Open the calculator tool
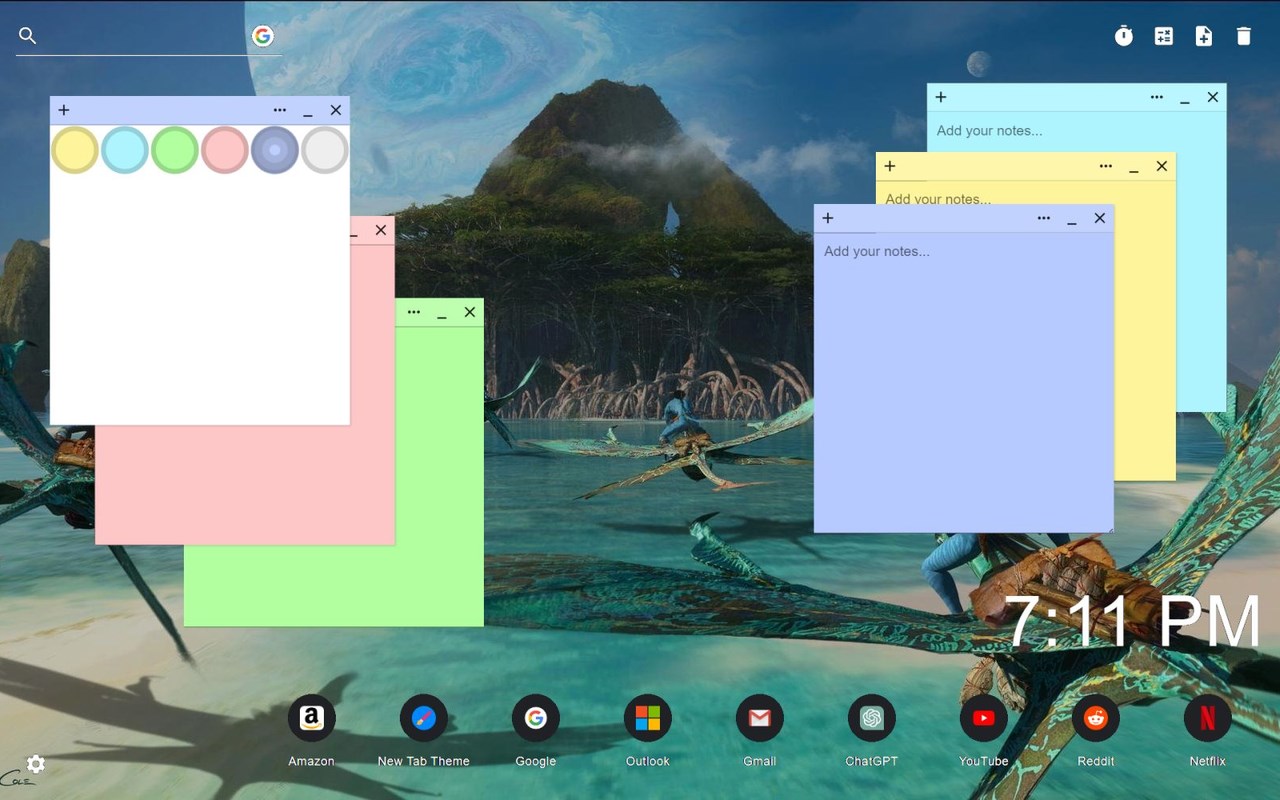This screenshot has height=800, width=1280. coord(1164,36)
